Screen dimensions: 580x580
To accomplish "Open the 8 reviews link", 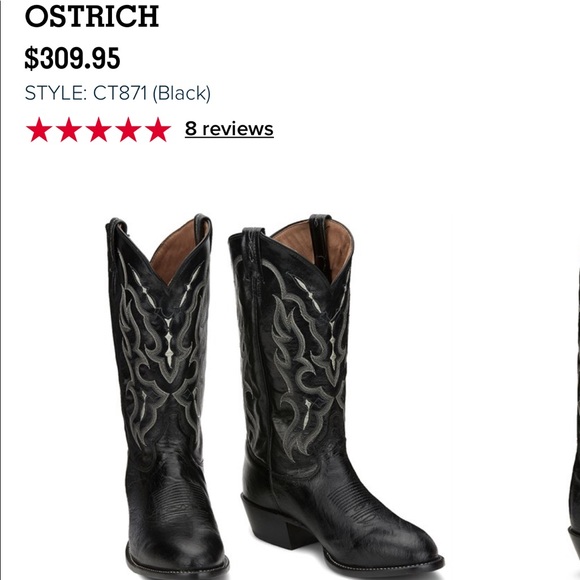I will click(x=229, y=129).
